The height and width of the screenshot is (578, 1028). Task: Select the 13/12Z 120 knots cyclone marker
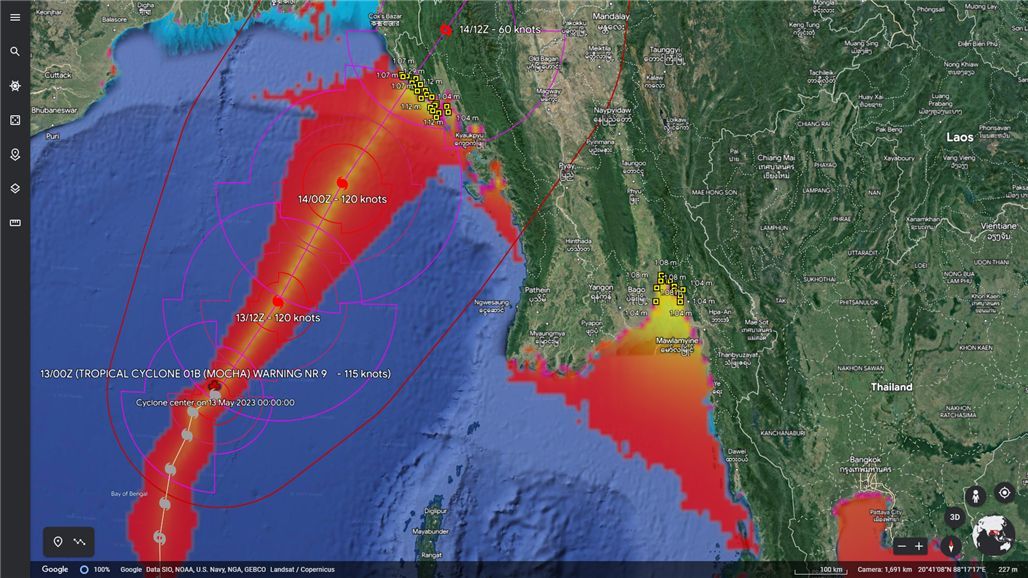click(278, 301)
